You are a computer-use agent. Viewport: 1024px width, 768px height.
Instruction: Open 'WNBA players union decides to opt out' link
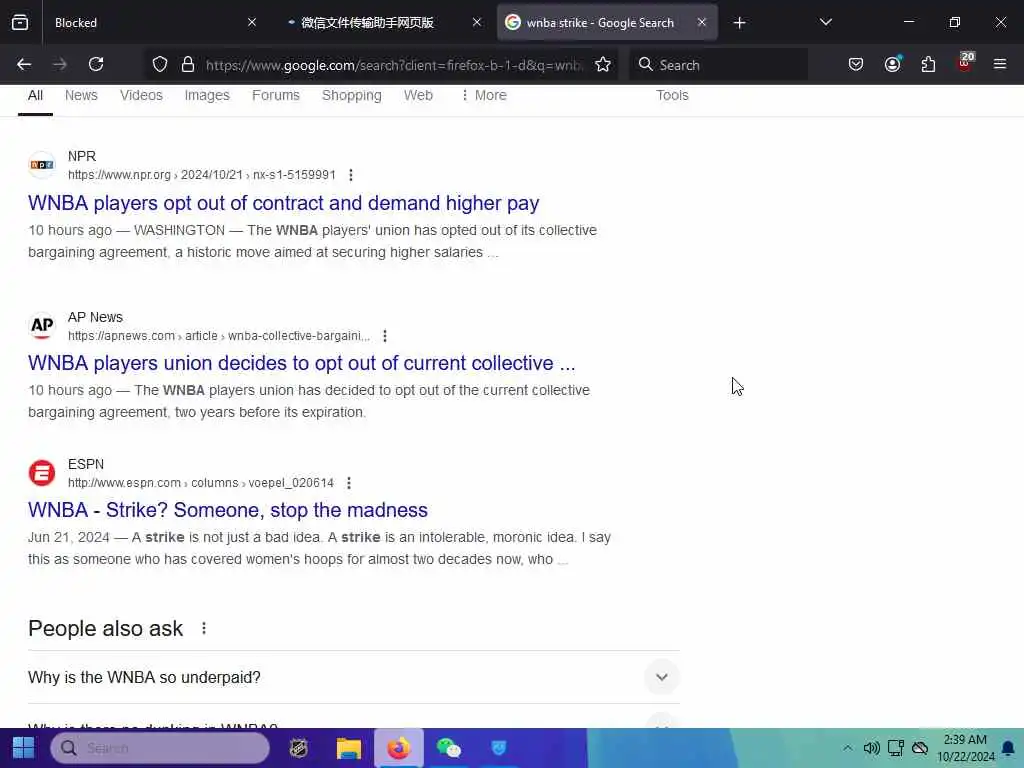pyautogui.click(x=302, y=363)
